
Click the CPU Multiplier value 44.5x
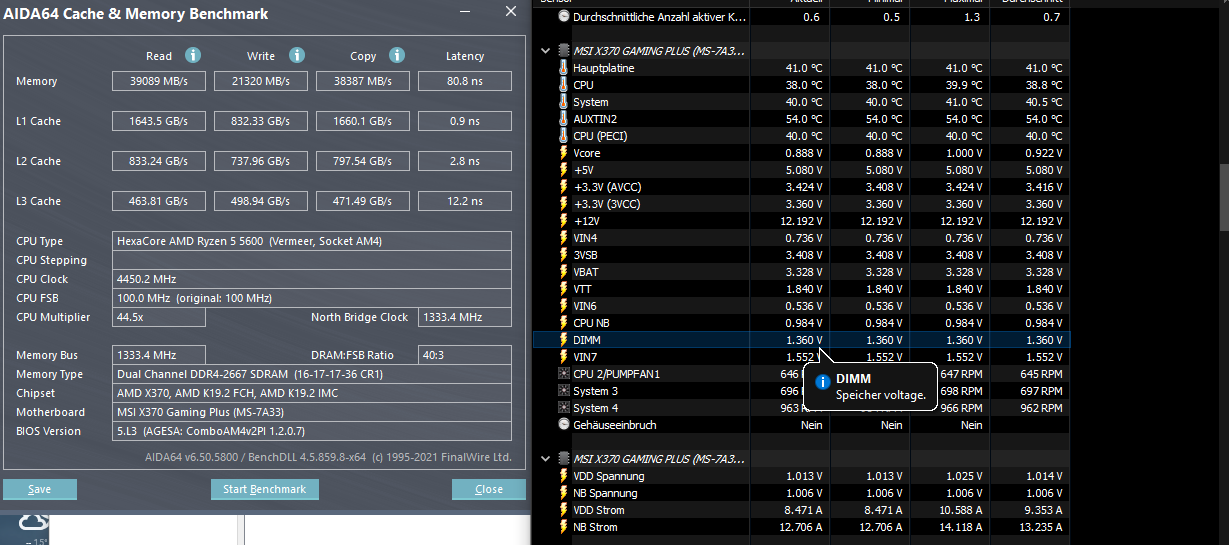tap(159, 317)
